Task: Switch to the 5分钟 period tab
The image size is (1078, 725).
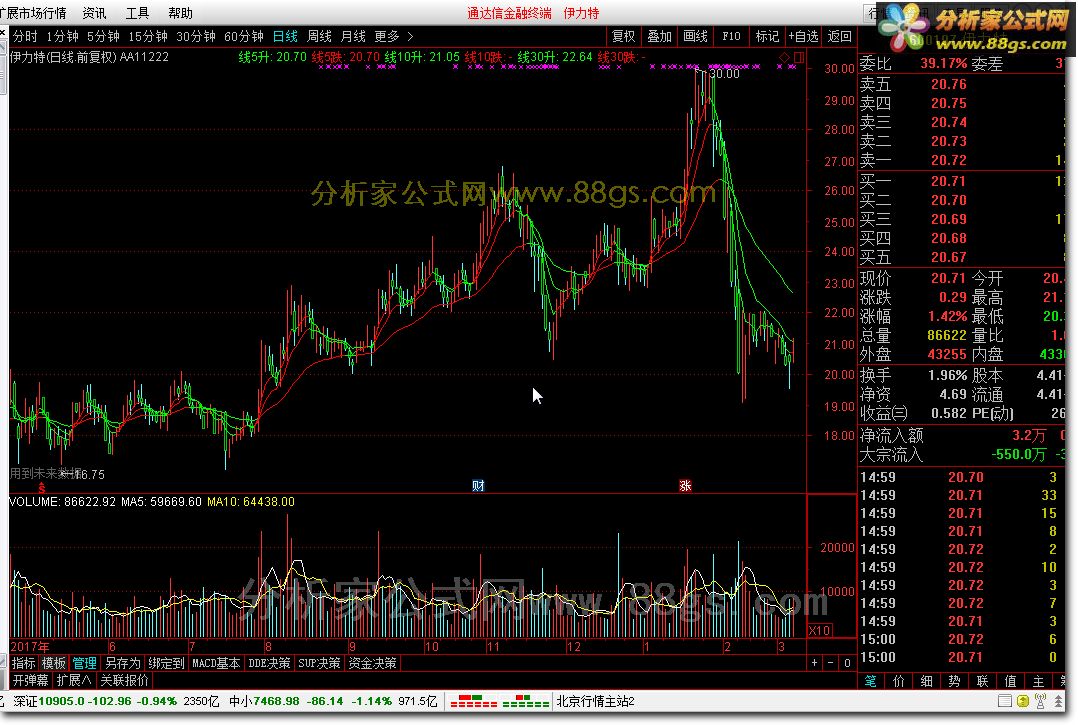Action: coord(103,36)
